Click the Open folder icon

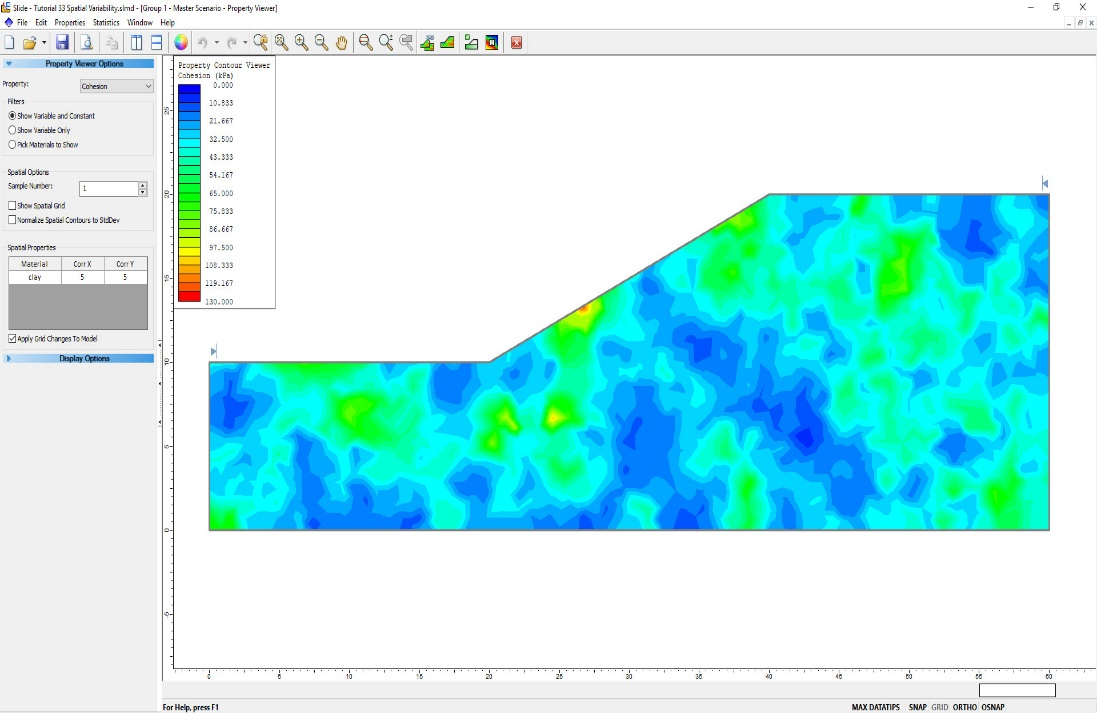29,43
